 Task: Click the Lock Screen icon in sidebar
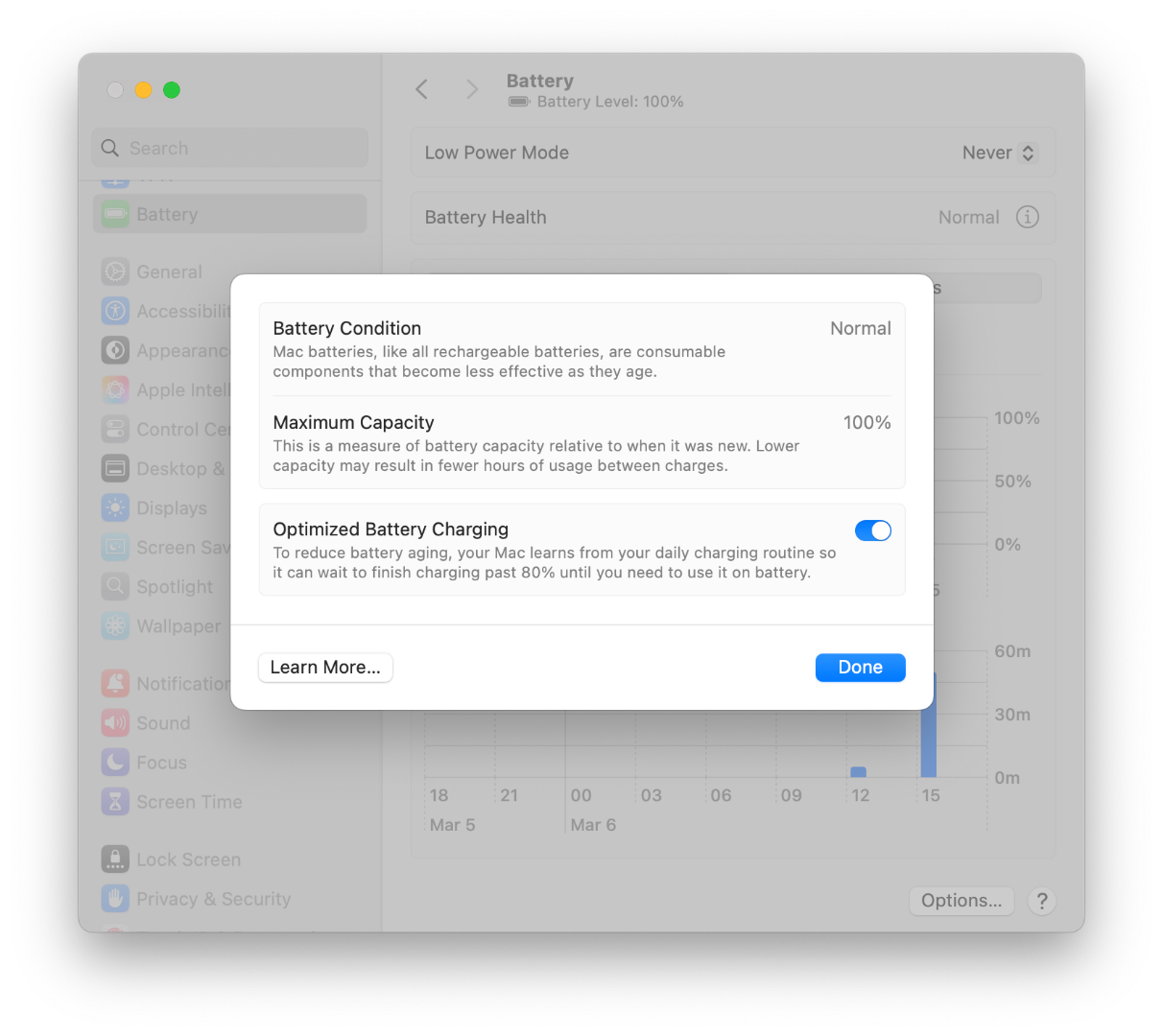[x=115, y=859]
